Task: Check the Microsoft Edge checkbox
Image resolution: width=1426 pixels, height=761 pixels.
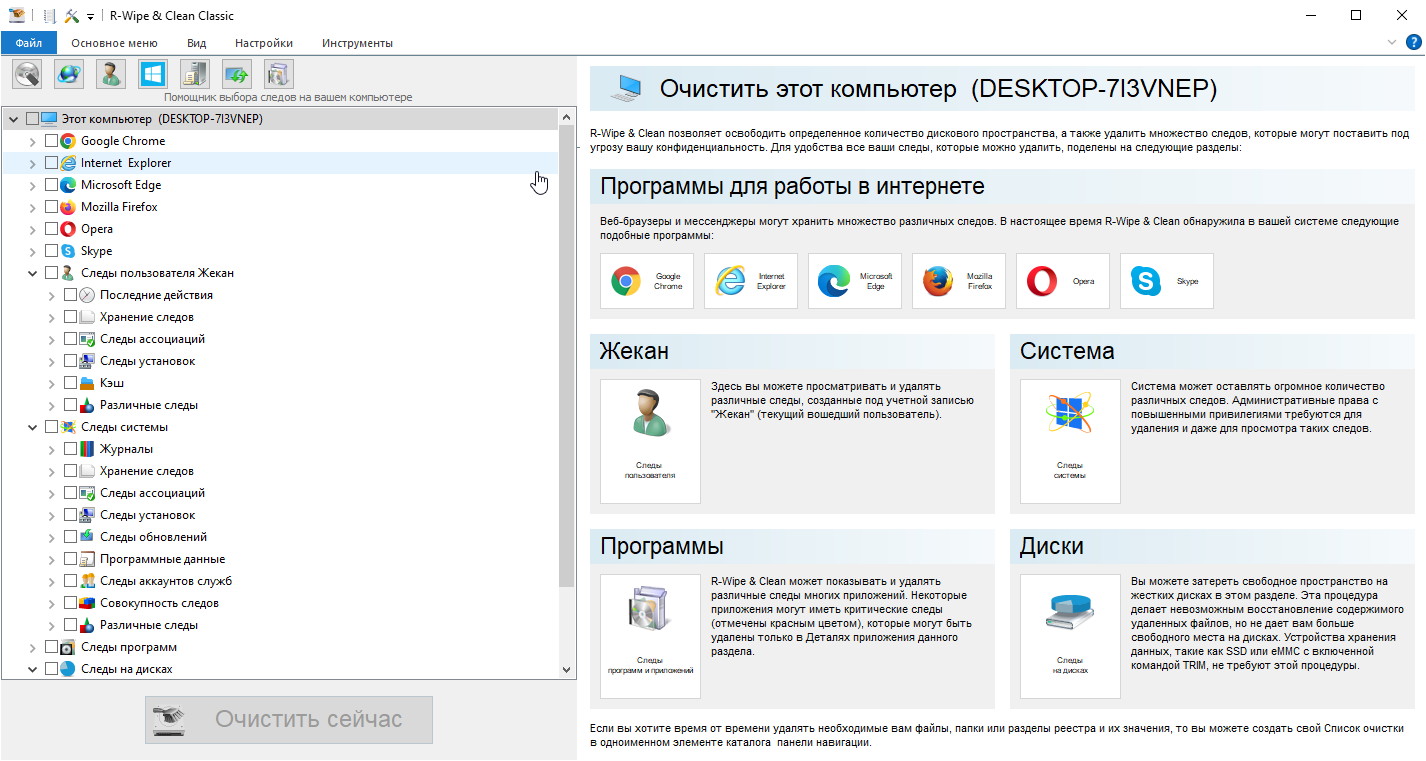Action: pos(52,185)
